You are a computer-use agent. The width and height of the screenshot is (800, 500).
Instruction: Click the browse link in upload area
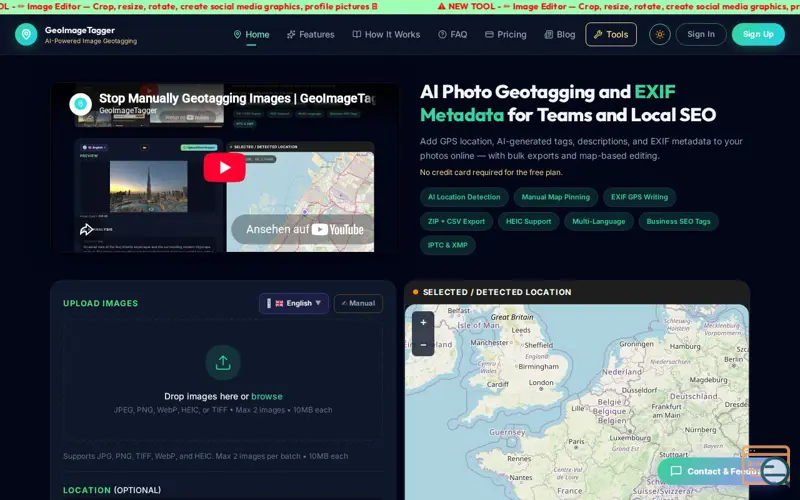coord(266,396)
